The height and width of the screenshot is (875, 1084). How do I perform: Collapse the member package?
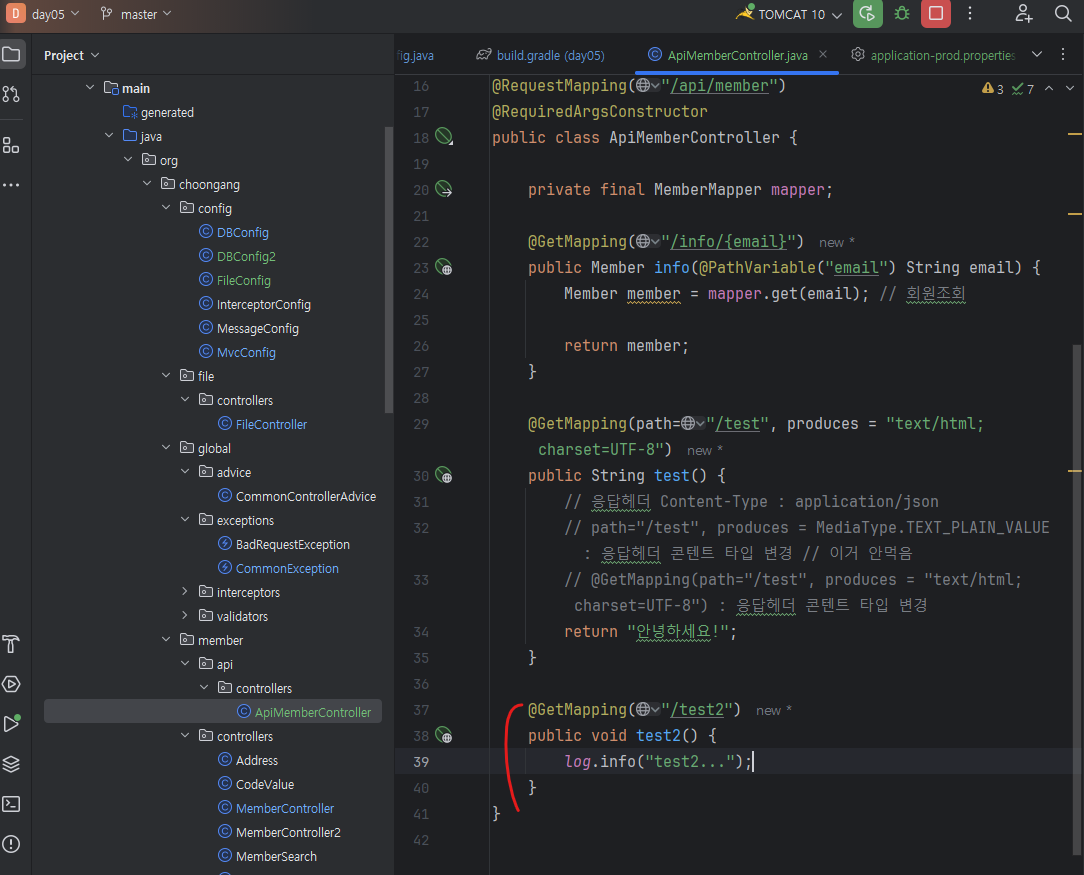(x=166, y=639)
